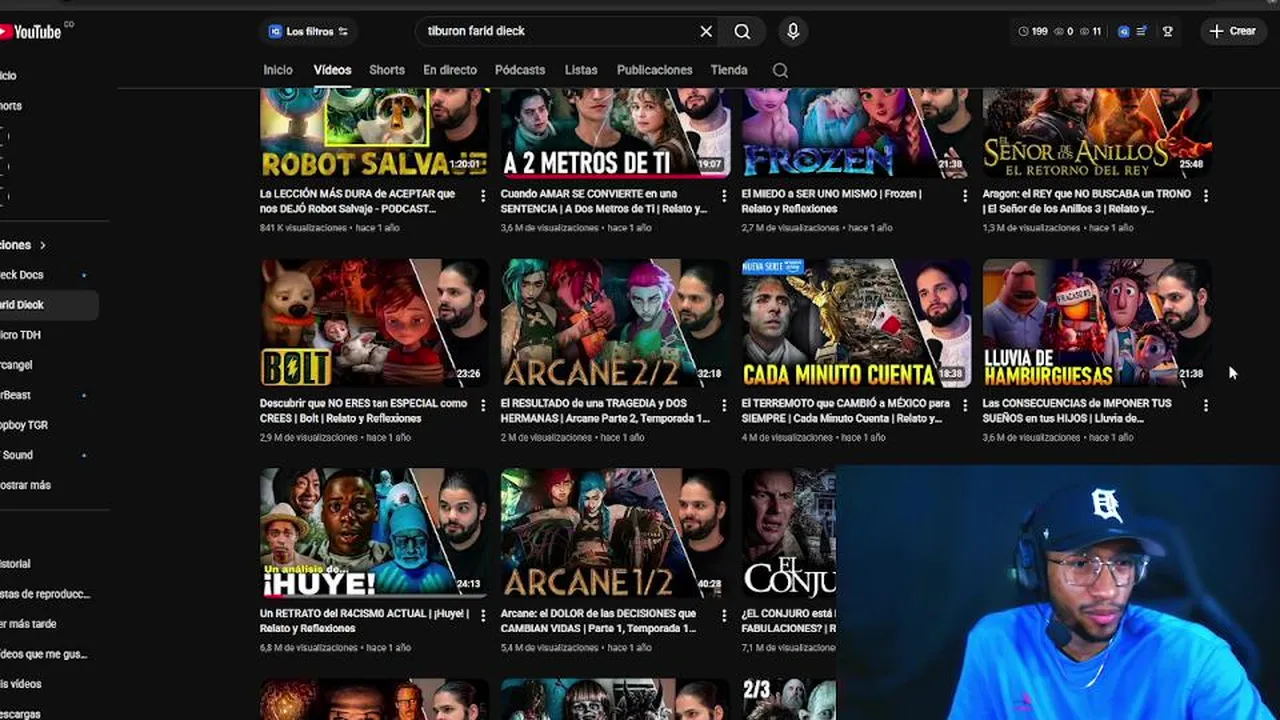Open the Tienda tab

pyautogui.click(x=729, y=70)
